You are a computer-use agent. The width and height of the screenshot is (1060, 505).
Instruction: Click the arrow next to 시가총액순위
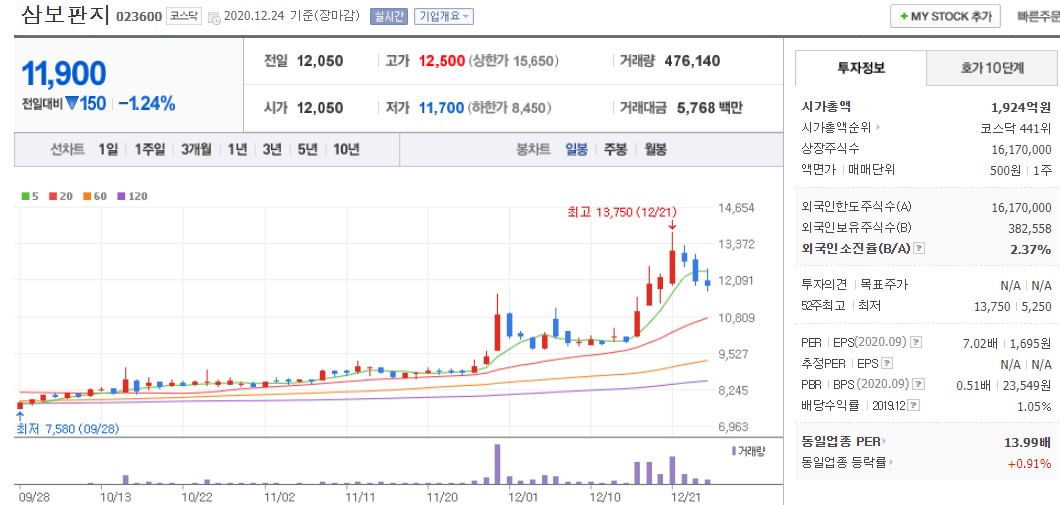point(878,127)
